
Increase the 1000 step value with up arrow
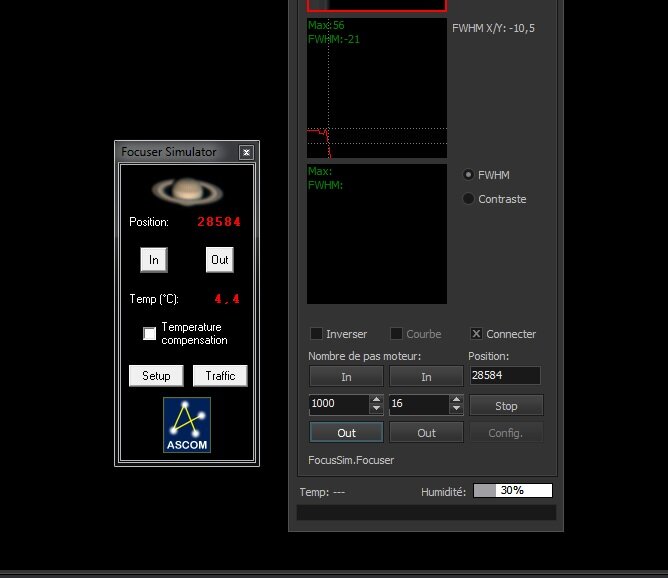(376, 400)
